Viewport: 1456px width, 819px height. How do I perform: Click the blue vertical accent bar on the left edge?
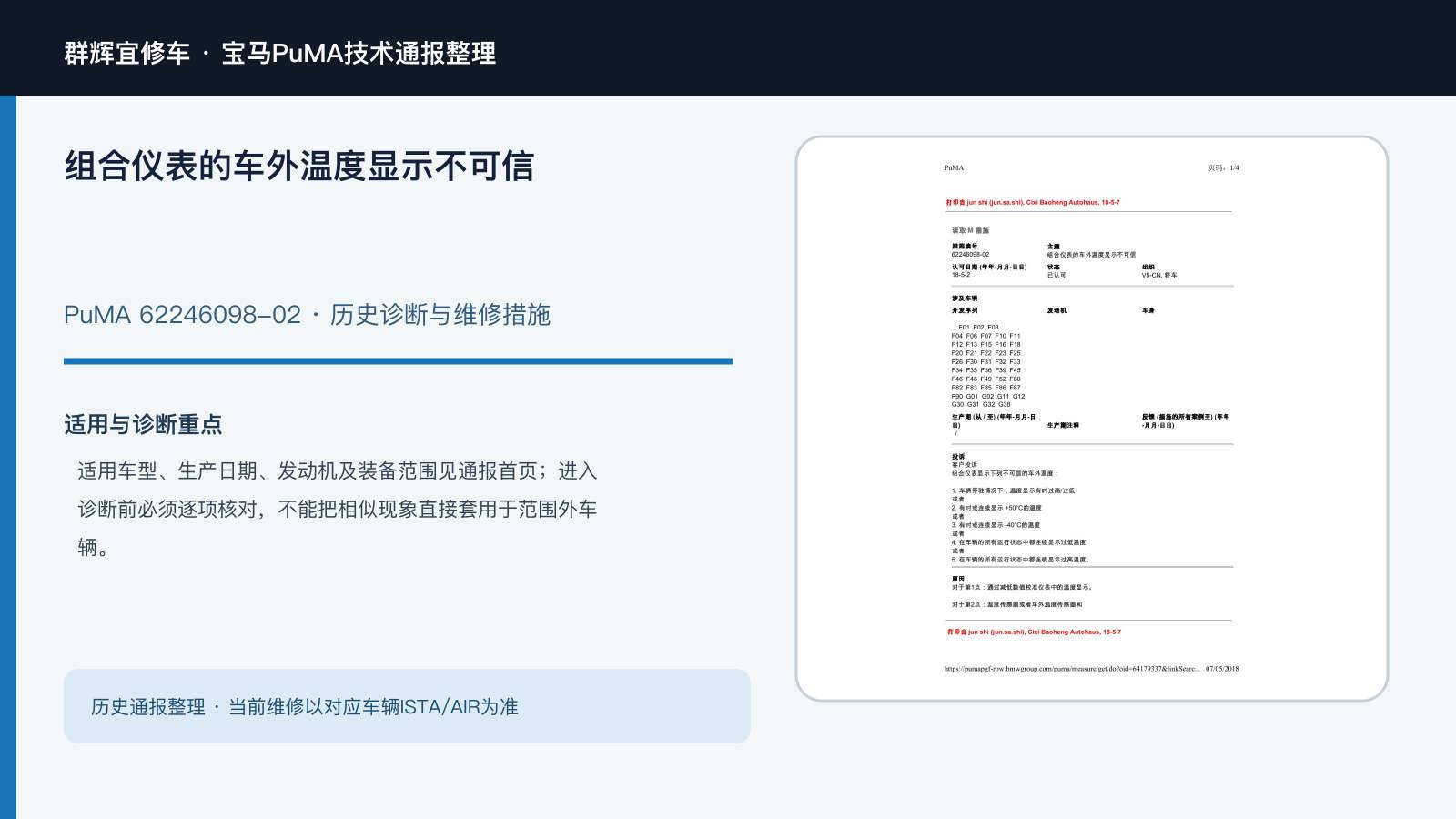(8, 457)
